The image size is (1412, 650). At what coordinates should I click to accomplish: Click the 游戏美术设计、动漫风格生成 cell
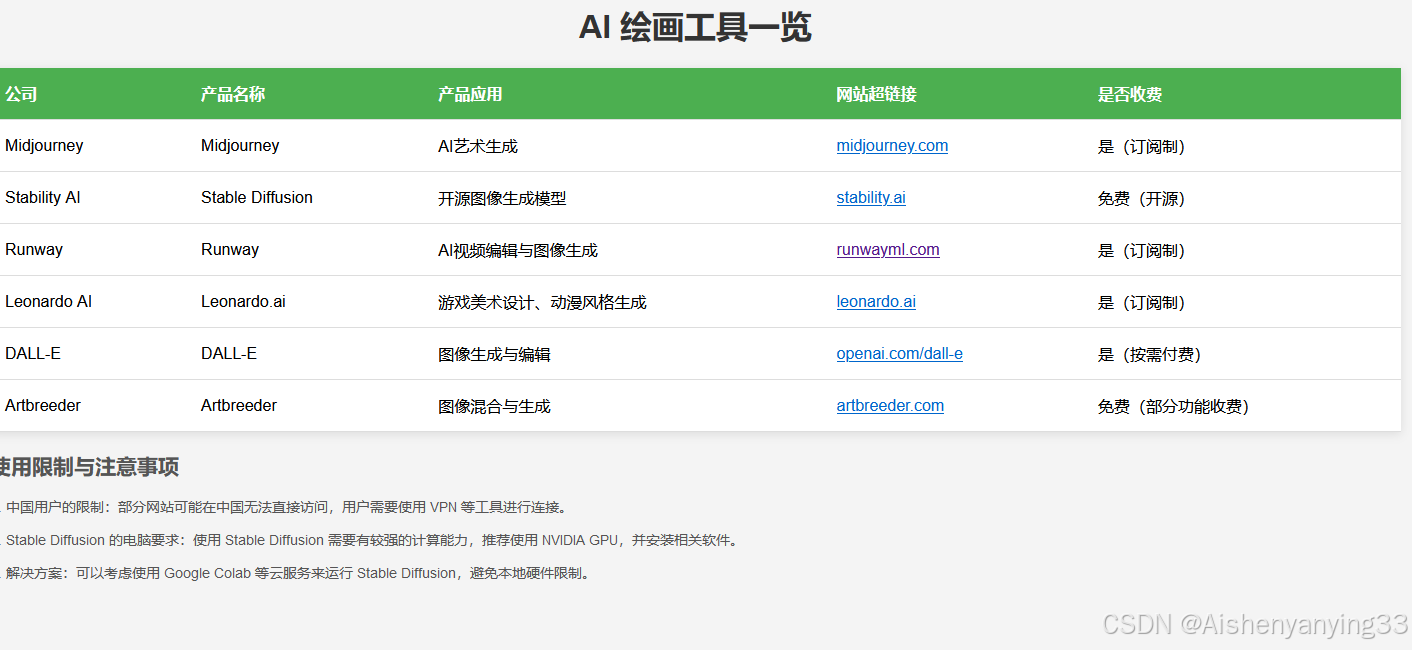542,302
